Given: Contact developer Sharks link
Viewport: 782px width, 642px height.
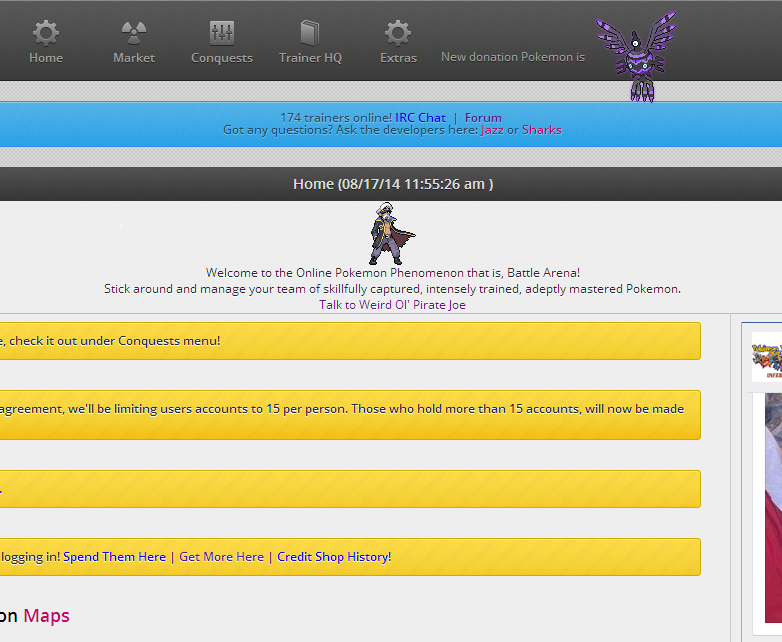Looking at the screenshot, I should (542, 130).
